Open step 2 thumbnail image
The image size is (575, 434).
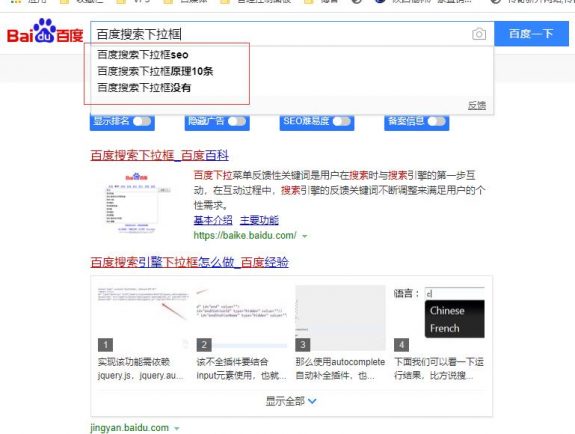[x=242, y=318]
